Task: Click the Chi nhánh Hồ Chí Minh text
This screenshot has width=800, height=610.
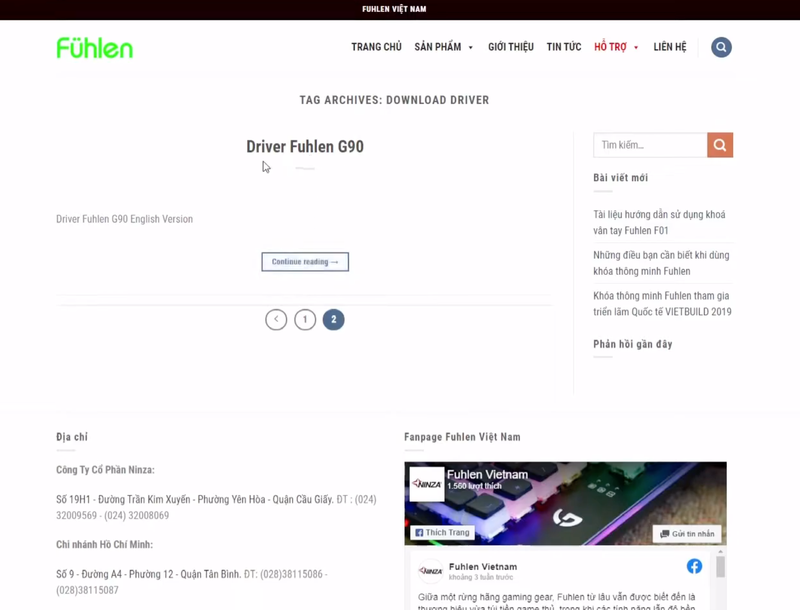Action: tap(105, 544)
